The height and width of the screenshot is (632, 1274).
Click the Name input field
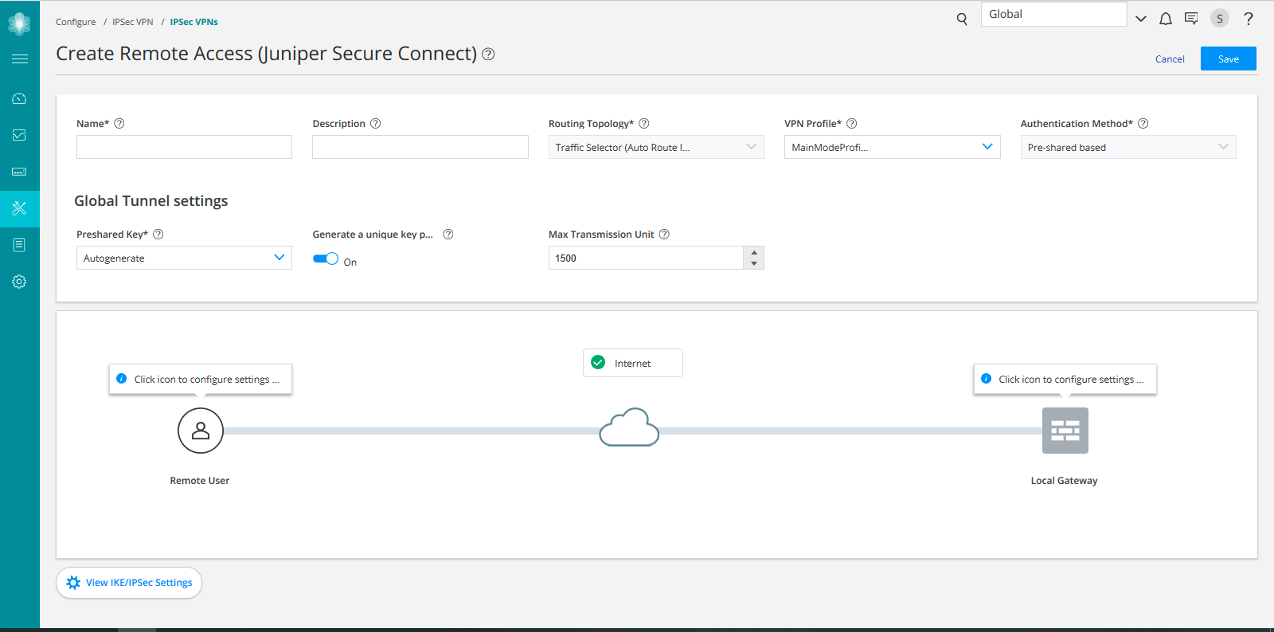coord(184,147)
